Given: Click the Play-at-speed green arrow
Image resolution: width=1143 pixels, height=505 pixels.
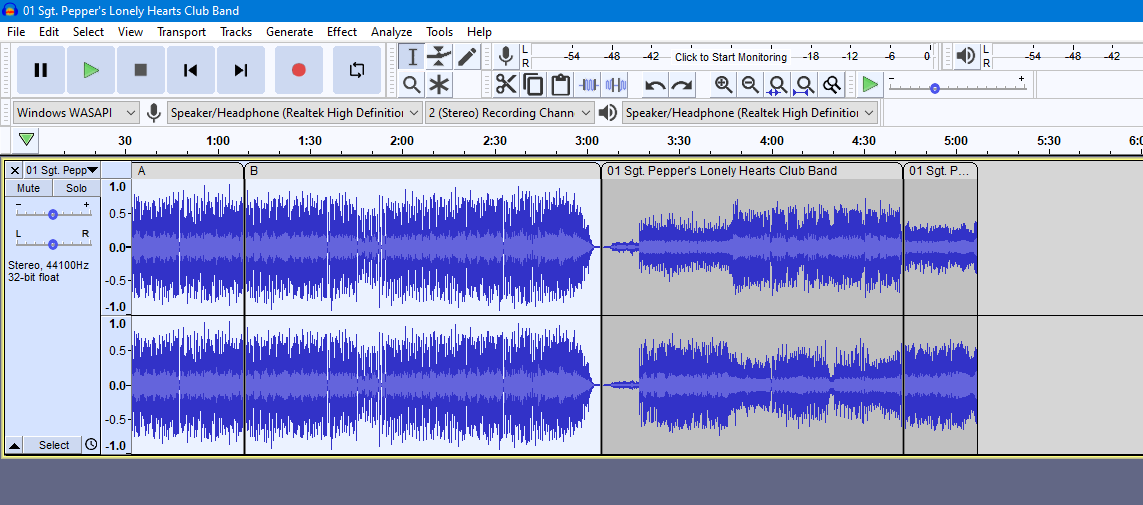Looking at the screenshot, I should [x=870, y=85].
